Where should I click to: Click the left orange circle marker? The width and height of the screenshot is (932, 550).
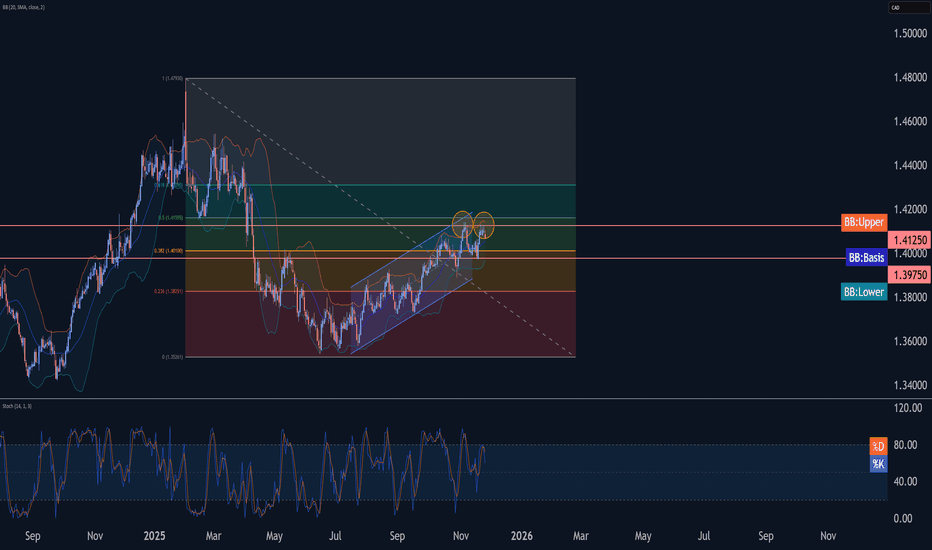462,224
